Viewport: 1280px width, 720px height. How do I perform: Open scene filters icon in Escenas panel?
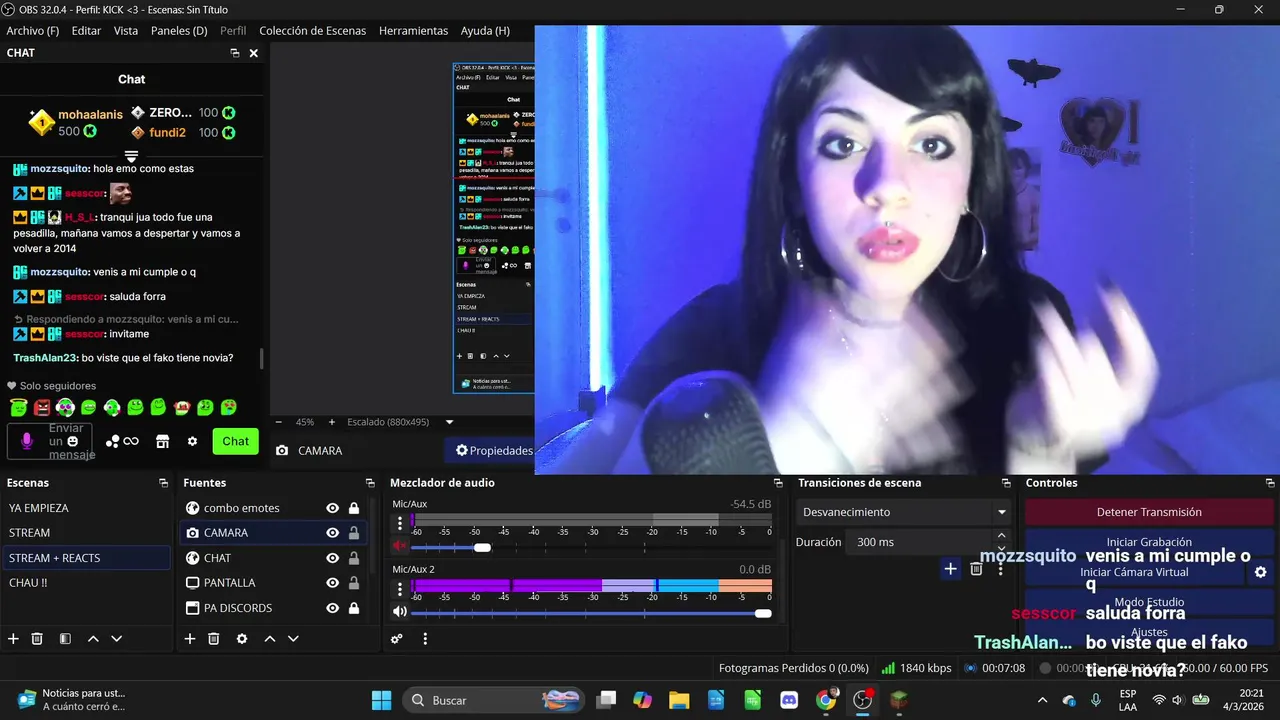(65, 639)
